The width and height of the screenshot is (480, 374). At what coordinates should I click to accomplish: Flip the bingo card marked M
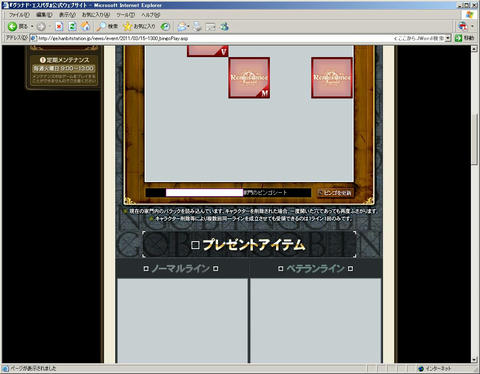[249, 78]
